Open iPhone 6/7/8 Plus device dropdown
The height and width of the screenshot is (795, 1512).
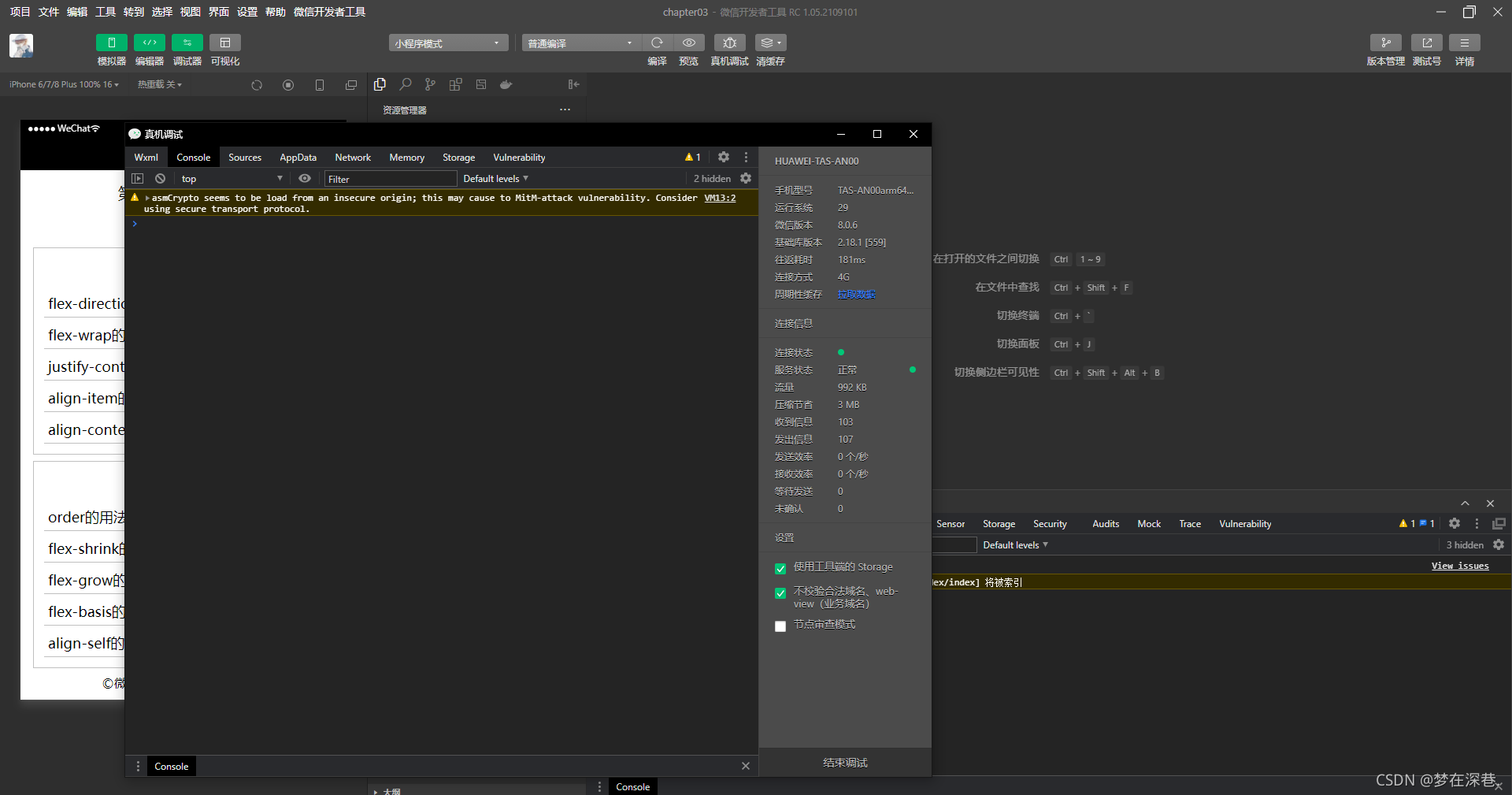coord(64,84)
